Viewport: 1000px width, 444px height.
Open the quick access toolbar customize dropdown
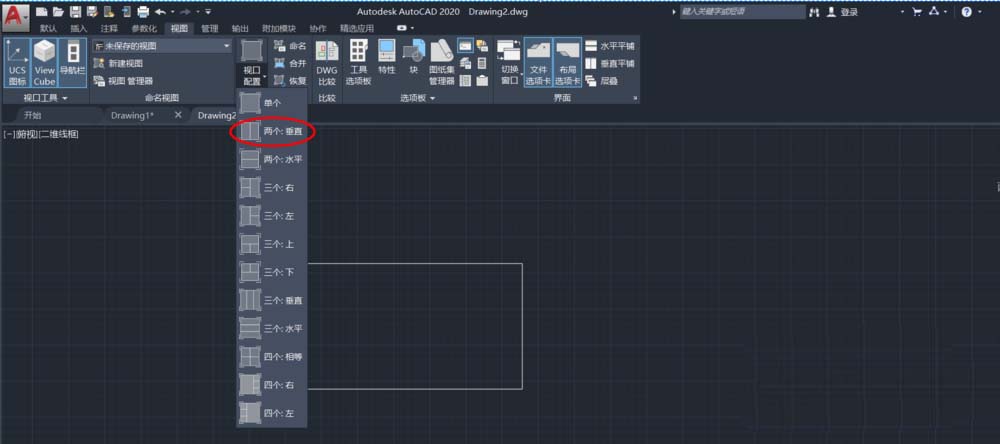click(x=208, y=11)
